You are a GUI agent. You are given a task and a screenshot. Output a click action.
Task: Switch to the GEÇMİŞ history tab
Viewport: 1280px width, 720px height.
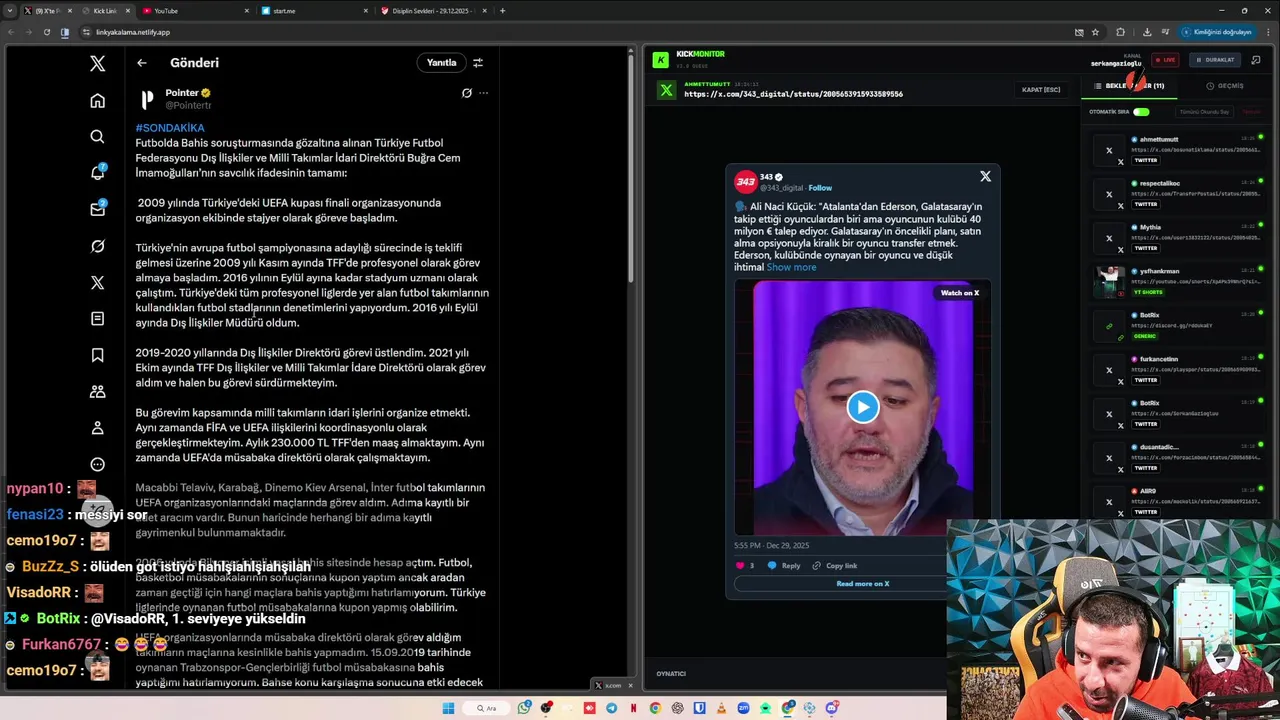click(1225, 86)
